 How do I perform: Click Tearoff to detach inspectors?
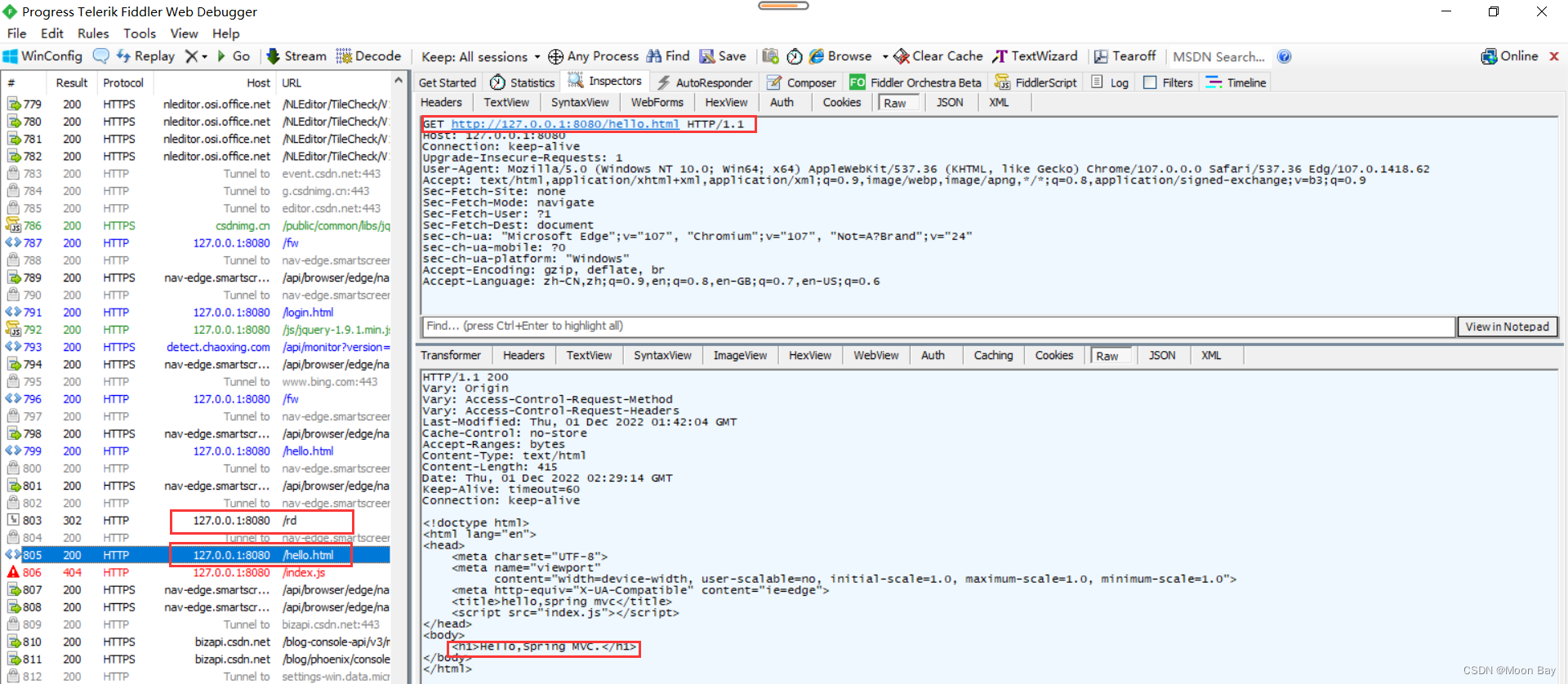coord(1125,56)
